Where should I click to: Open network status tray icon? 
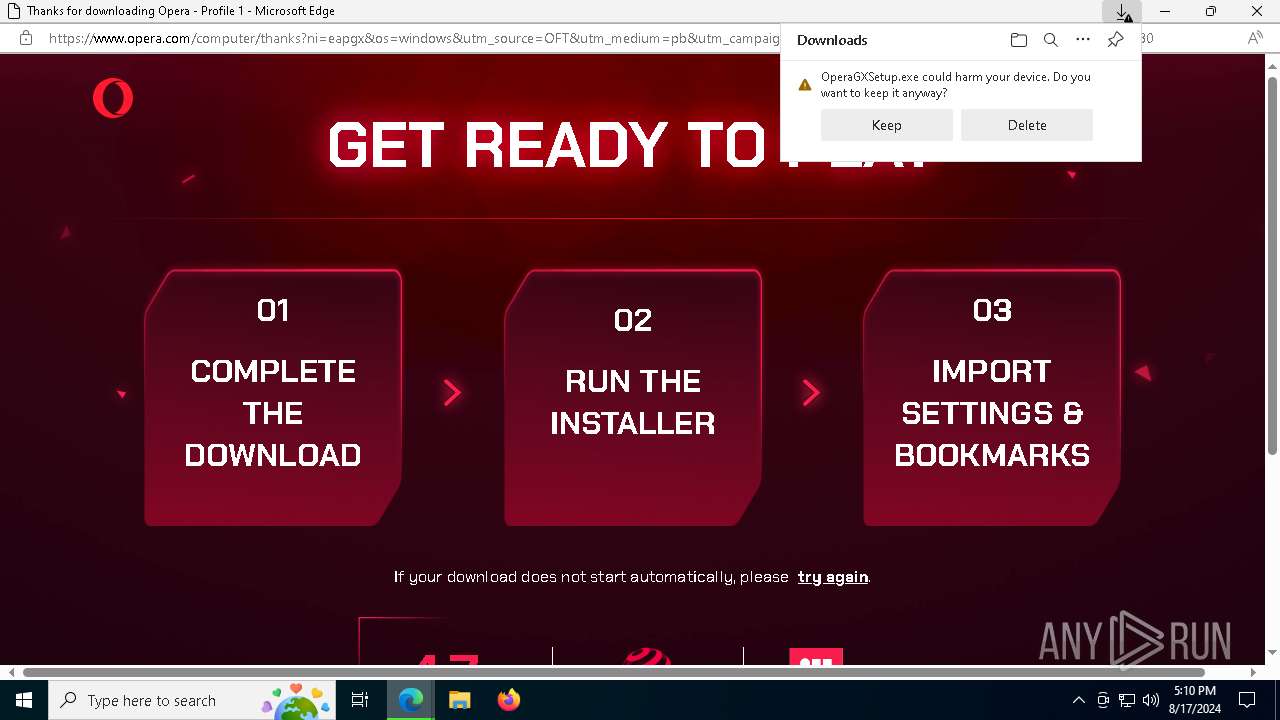click(x=1127, y=700)
